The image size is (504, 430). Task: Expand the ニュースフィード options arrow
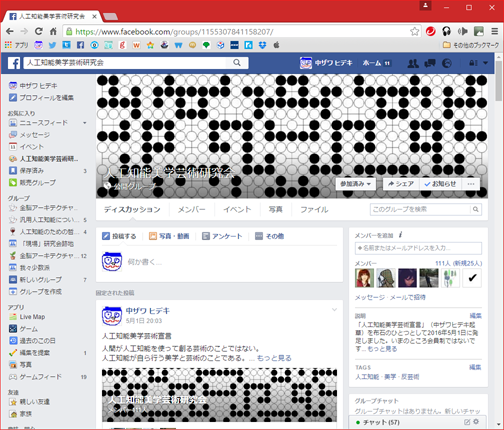point(85,123)
